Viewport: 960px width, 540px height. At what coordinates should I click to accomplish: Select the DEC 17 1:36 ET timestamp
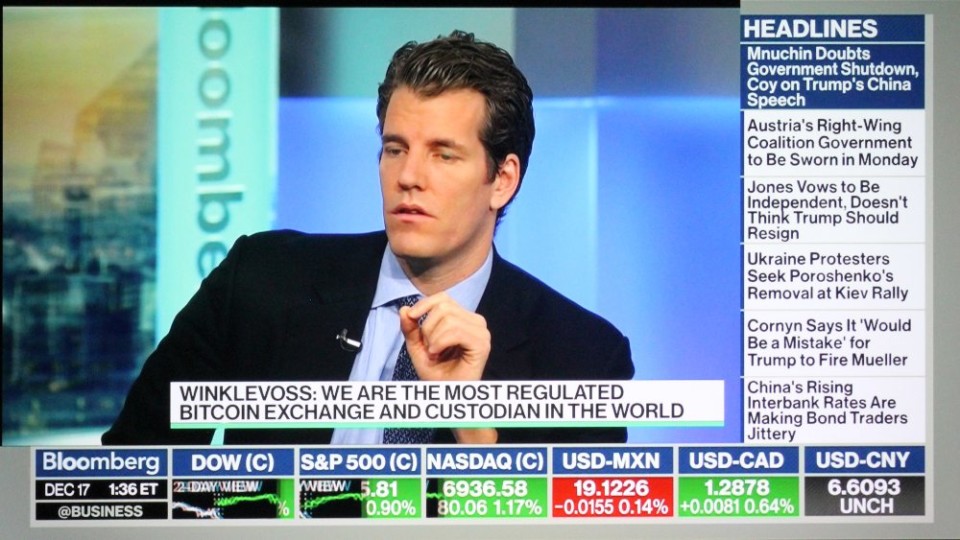pos(101,490)
